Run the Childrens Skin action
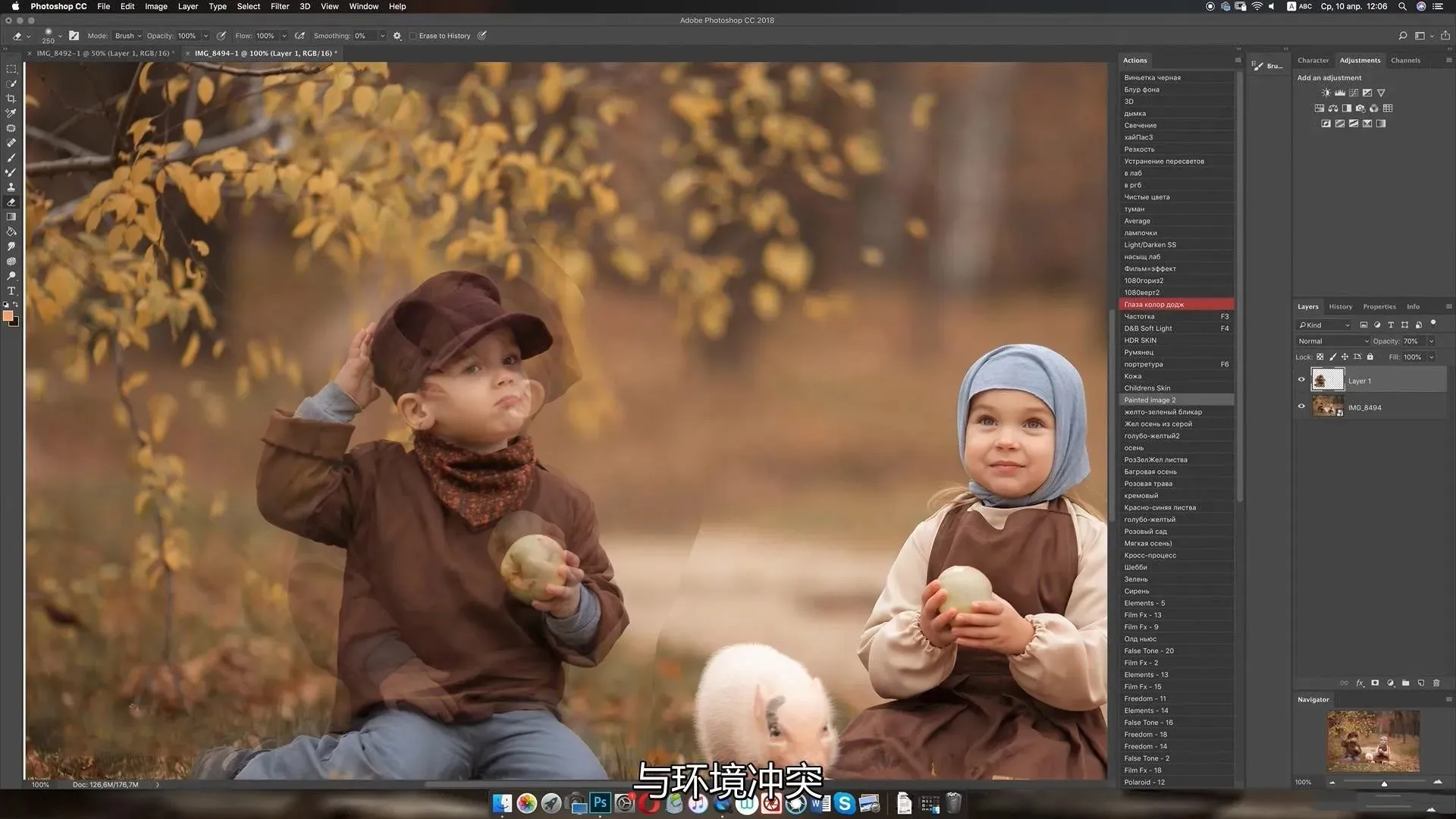The height and width of the screenshot is (819, 1456). tap(1147, 388)
